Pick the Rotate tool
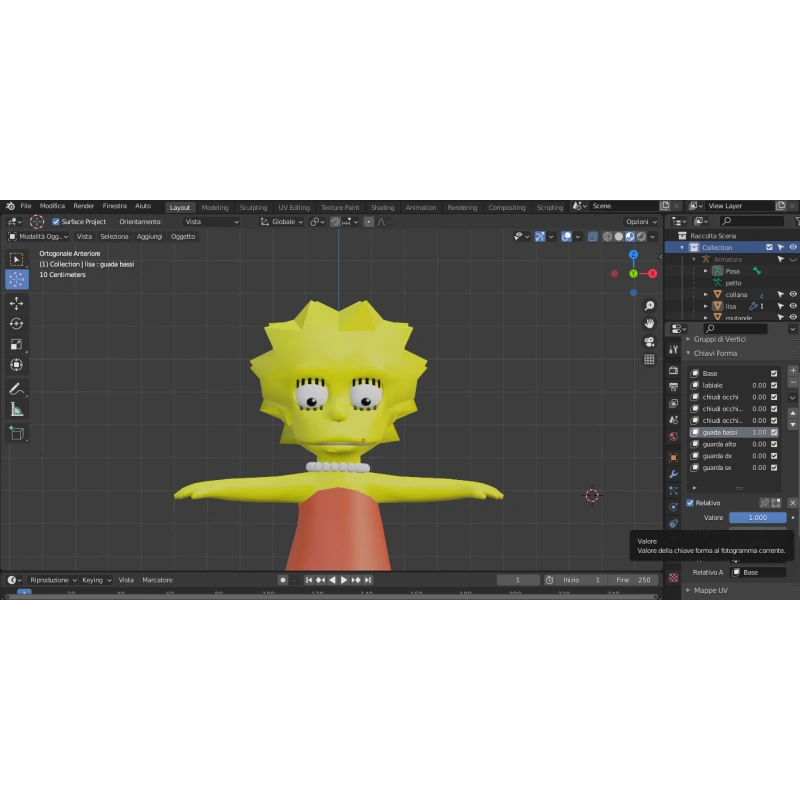This screenshot has width=800, height=800. pos(16,323)
